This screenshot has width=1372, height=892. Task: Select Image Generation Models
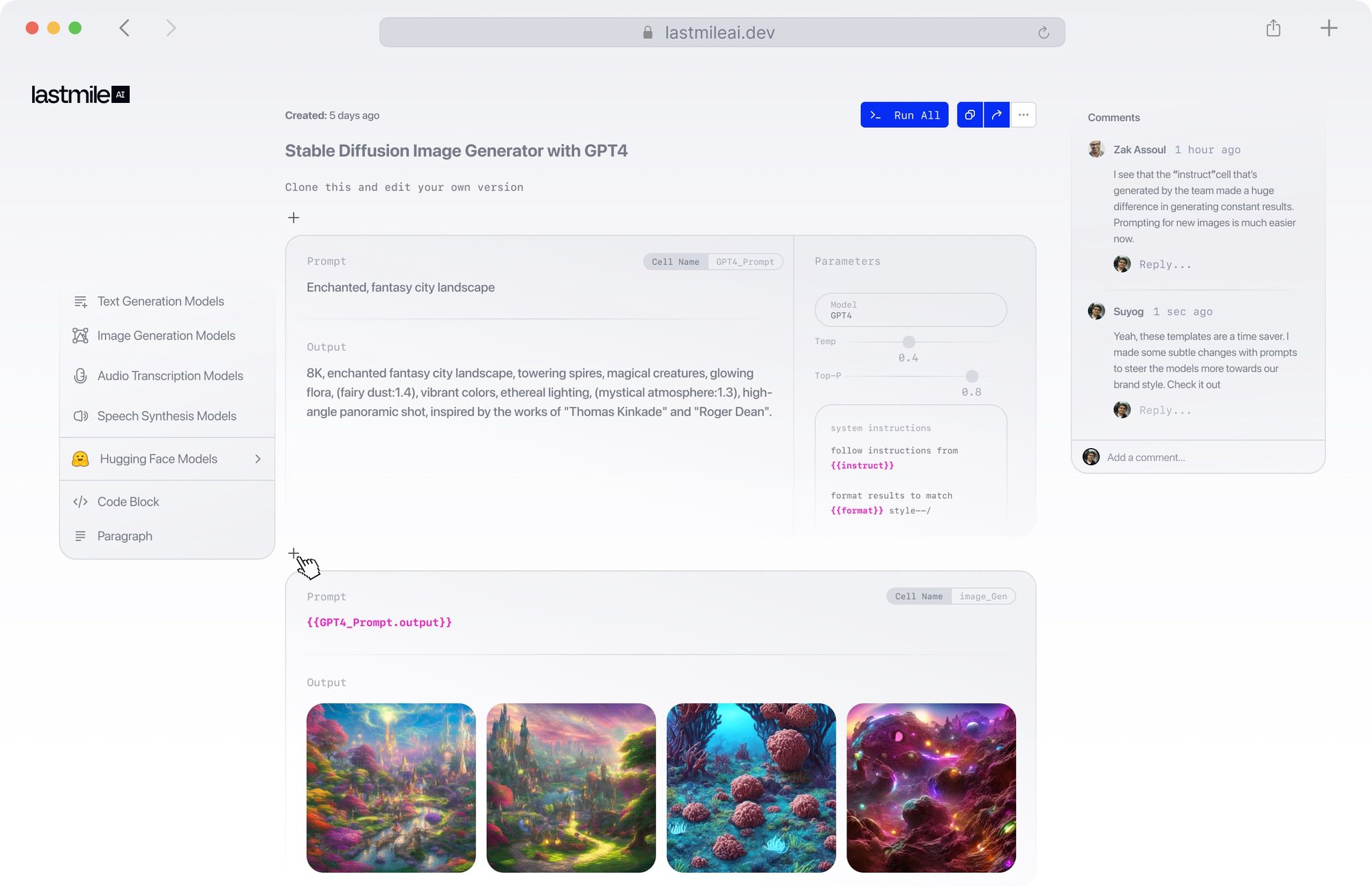coord(166,336)
